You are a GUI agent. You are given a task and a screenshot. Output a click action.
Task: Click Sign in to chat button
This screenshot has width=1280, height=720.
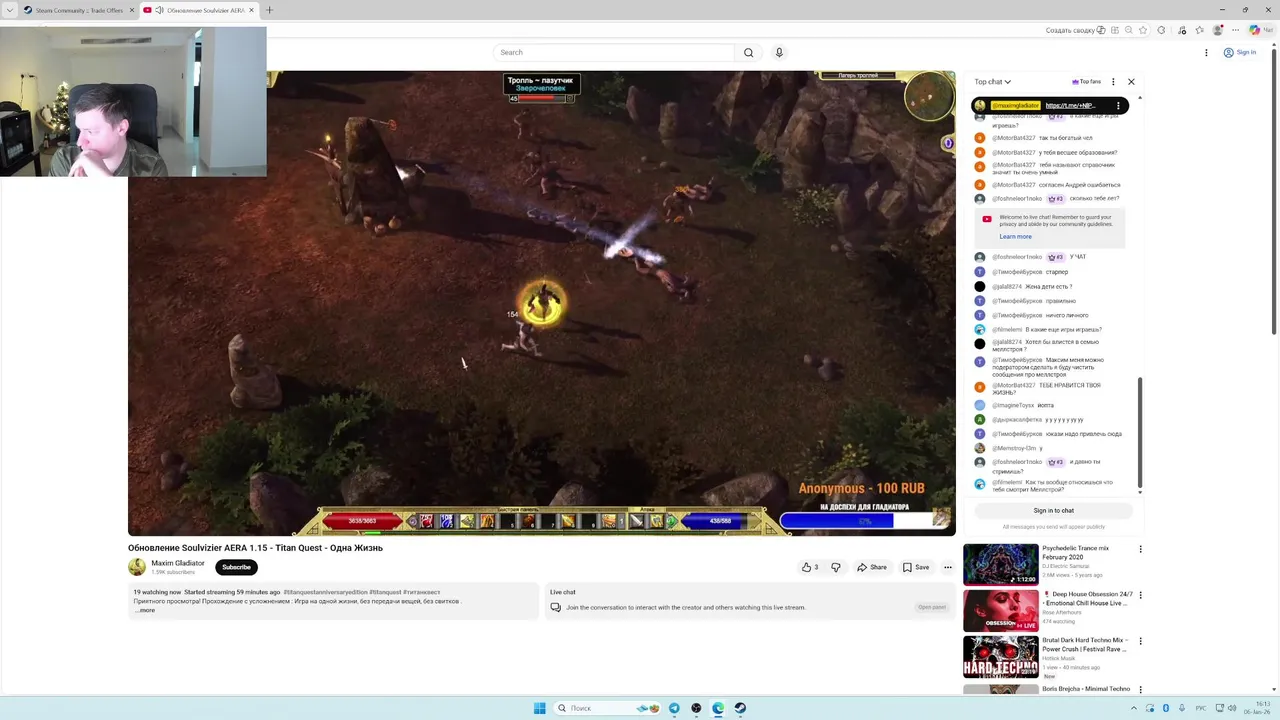tap(1053, 510)
